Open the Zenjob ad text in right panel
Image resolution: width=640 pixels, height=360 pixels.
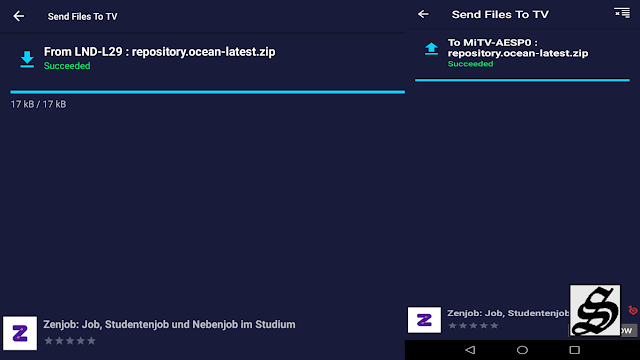tap(508, 313)
